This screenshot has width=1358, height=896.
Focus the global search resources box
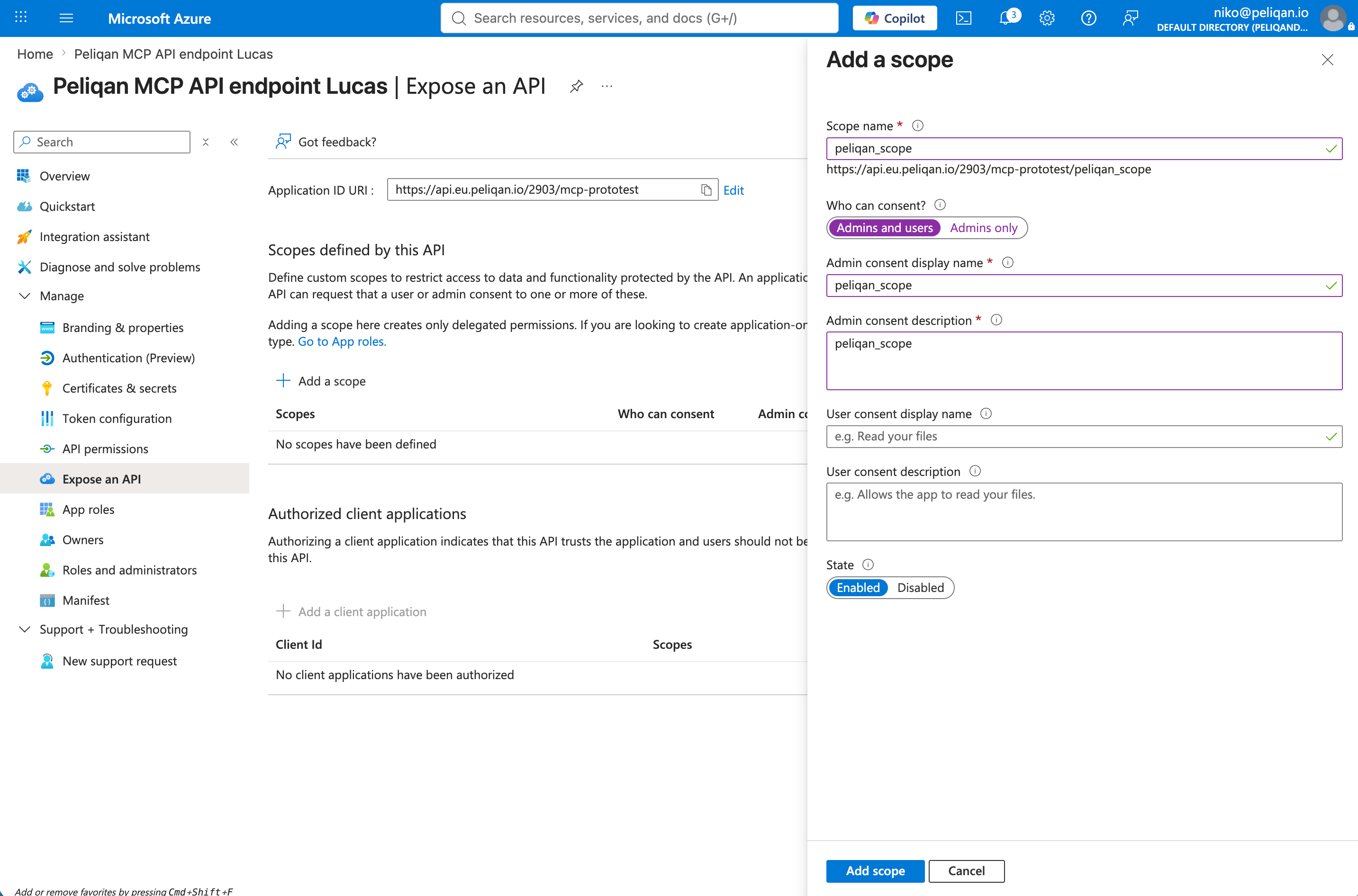(x=639, y=18)
